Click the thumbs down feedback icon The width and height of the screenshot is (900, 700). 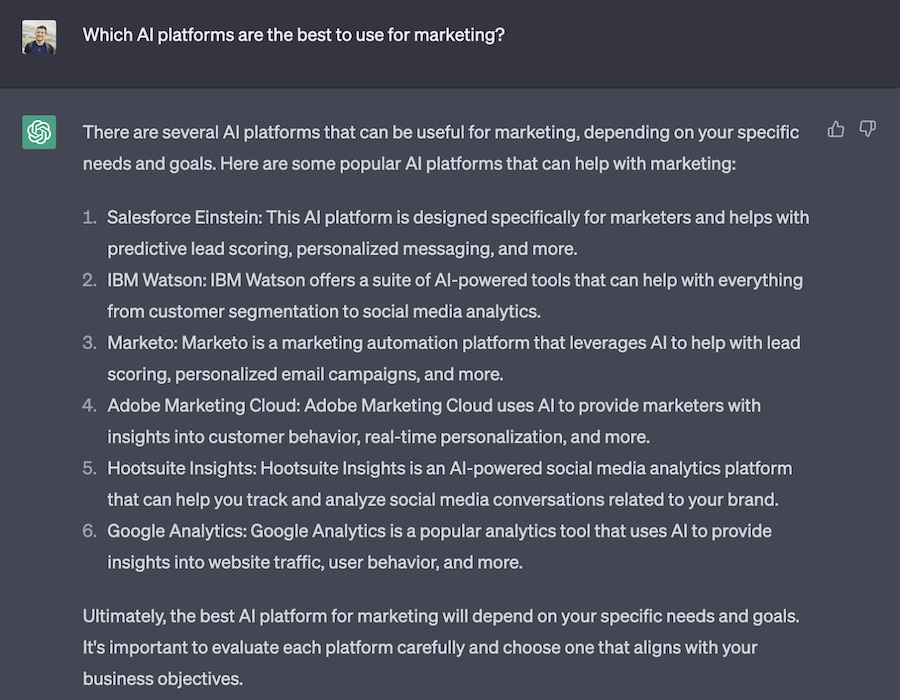pyautogui.click(x=868, y=129)
